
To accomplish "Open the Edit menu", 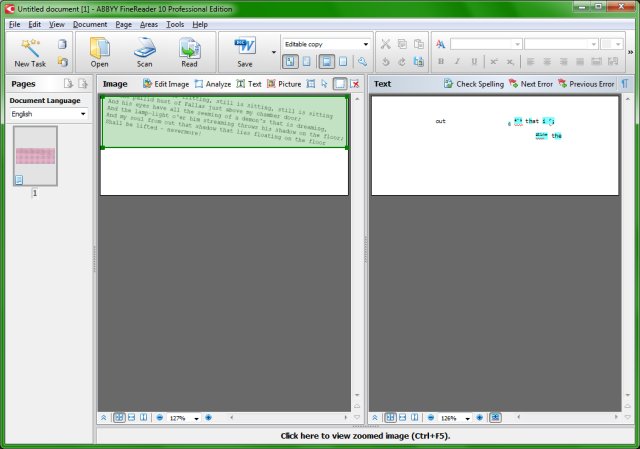I will click(35, 24).
